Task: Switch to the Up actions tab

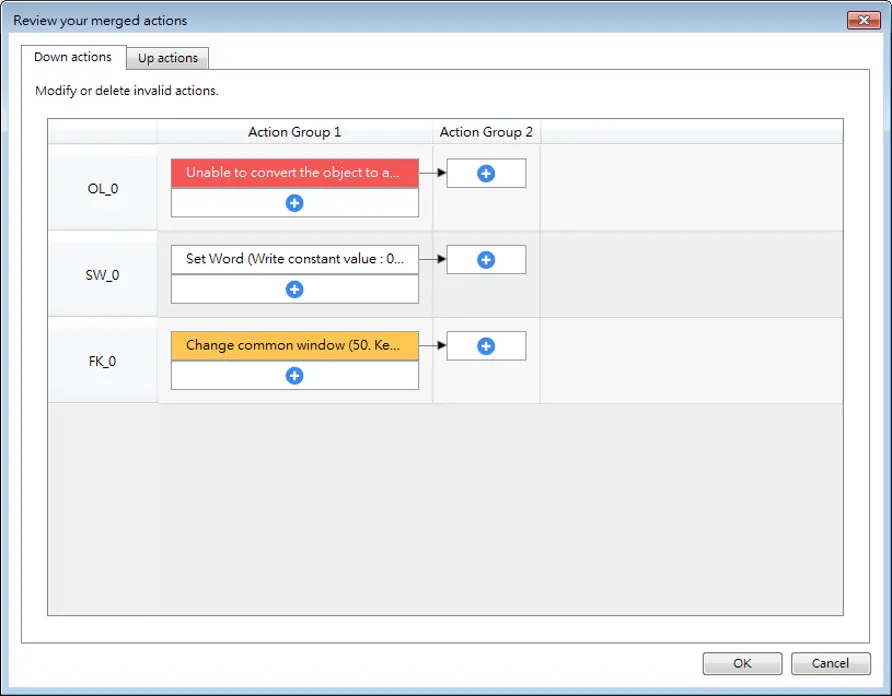Action: 168,58
